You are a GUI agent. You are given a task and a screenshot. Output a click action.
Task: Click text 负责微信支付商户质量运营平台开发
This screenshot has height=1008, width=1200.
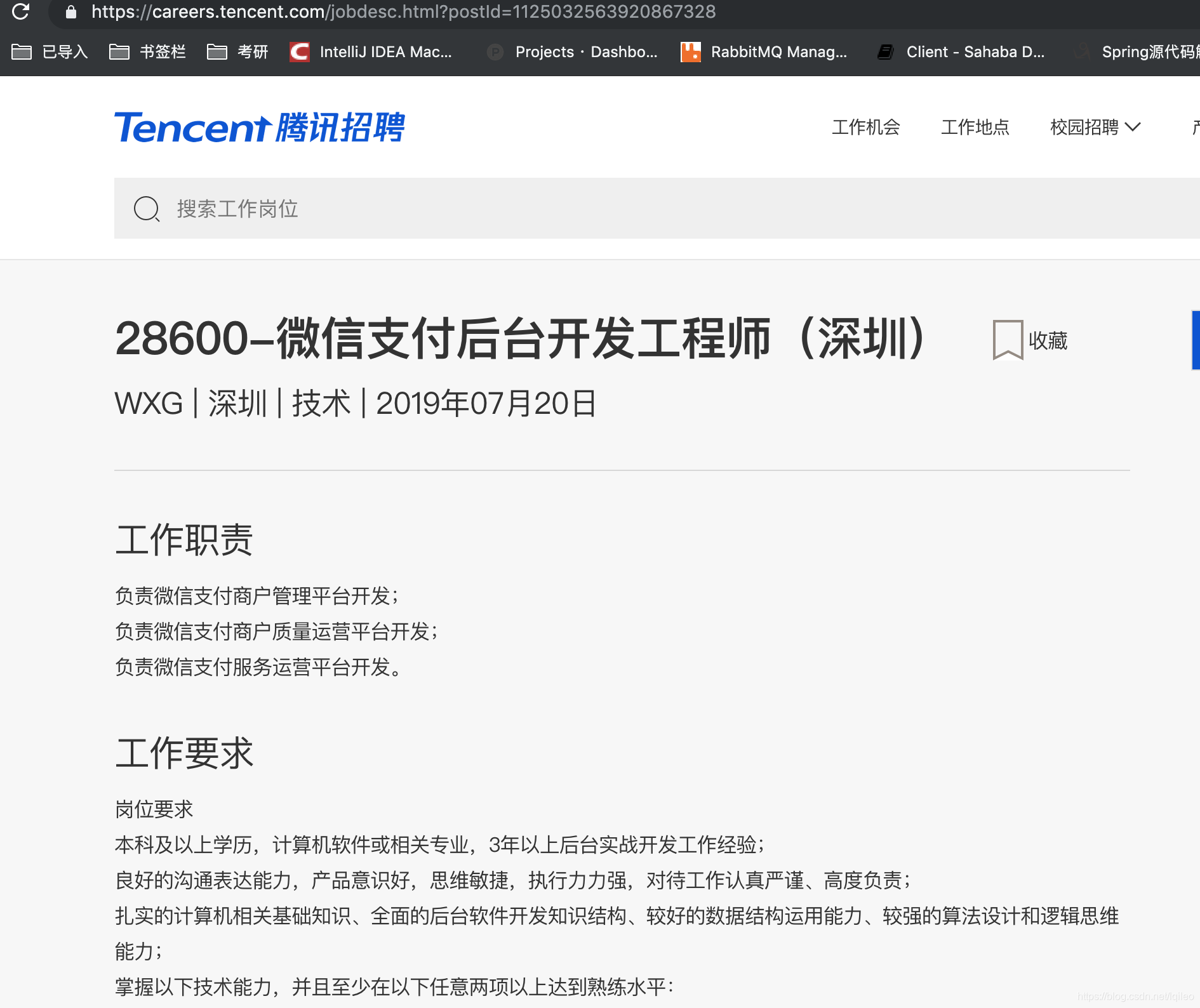pyautogui.click(x=276, y=632)
